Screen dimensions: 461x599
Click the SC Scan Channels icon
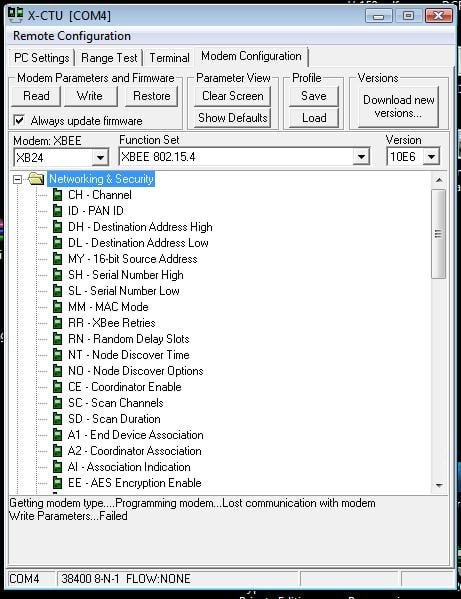pos(57,403)
